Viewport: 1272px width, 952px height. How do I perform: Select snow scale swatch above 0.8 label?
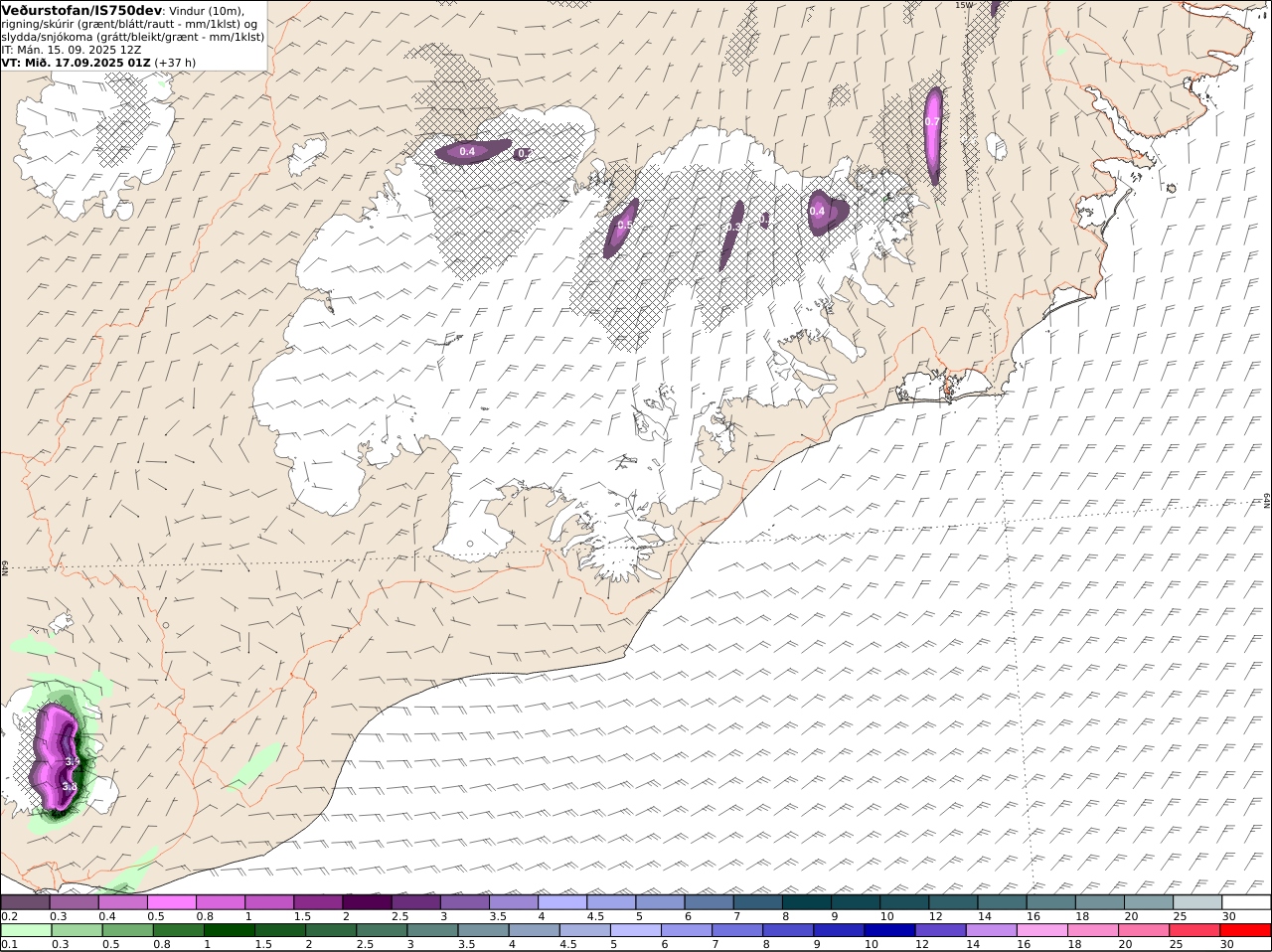220,902
